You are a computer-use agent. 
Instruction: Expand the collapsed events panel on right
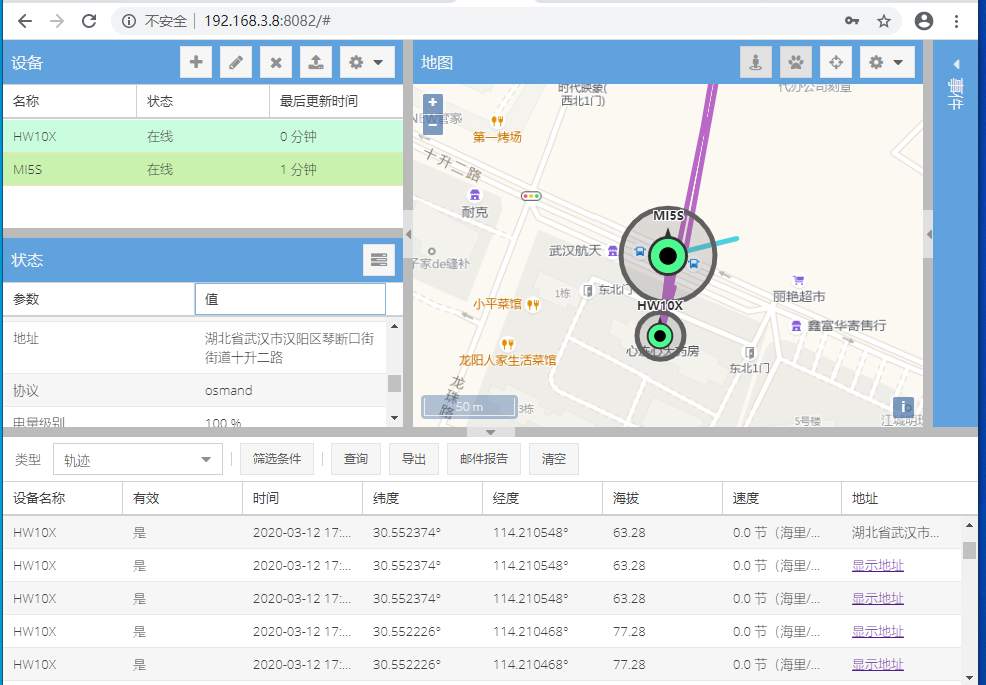pos(956,64)
